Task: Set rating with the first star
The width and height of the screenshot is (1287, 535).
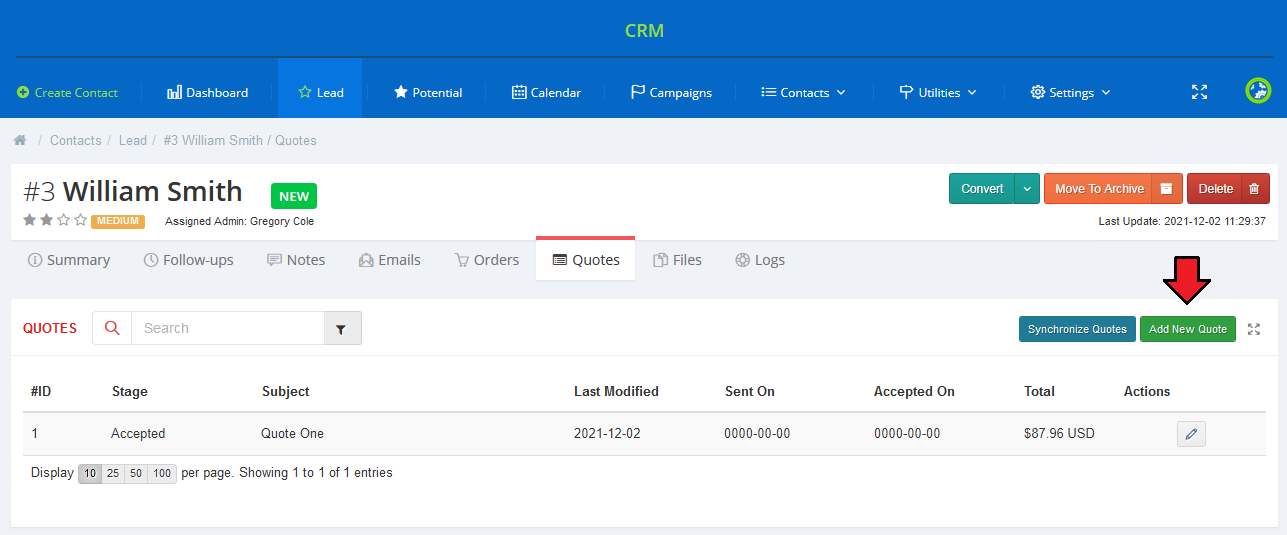Action: pos(30,220)
